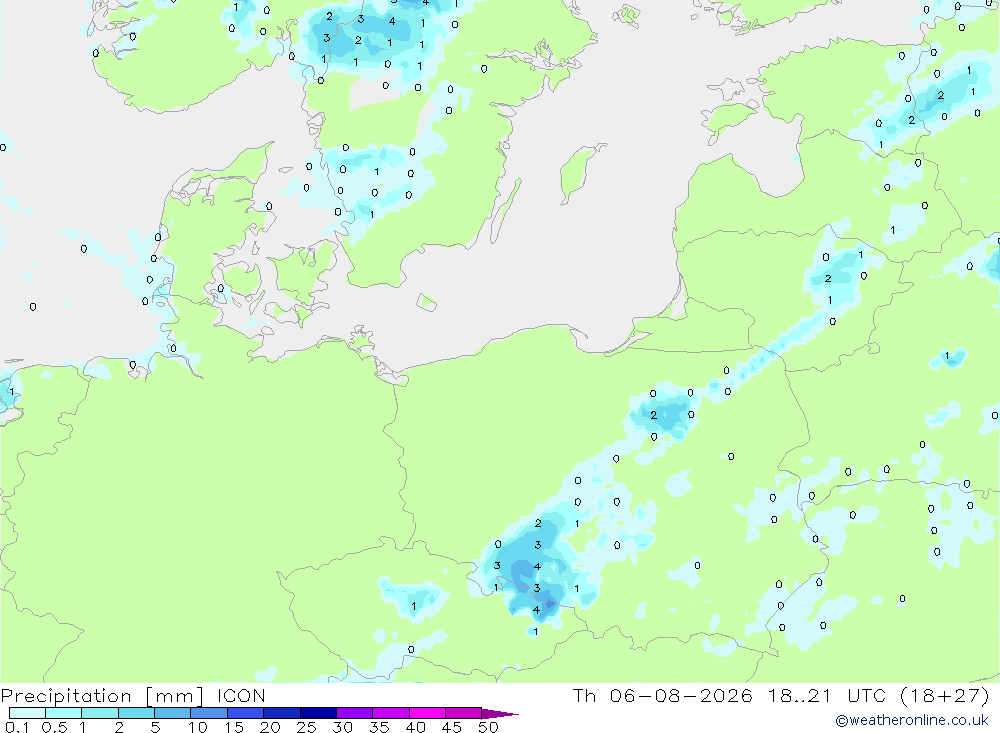Click the legend swatch between 0.5 and 1
The width and height of the screenshot is (1000, 733).
(64, 713)
